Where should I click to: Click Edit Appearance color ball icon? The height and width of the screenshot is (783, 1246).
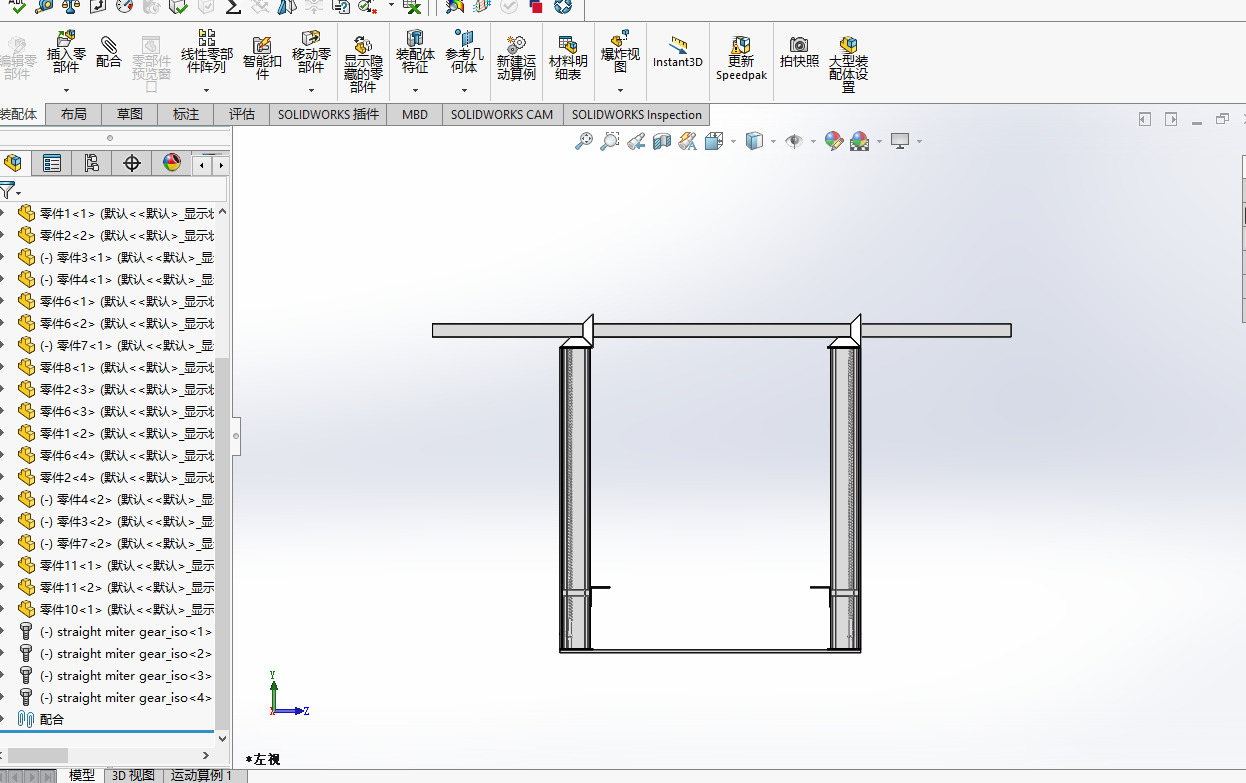coord(834,142)
